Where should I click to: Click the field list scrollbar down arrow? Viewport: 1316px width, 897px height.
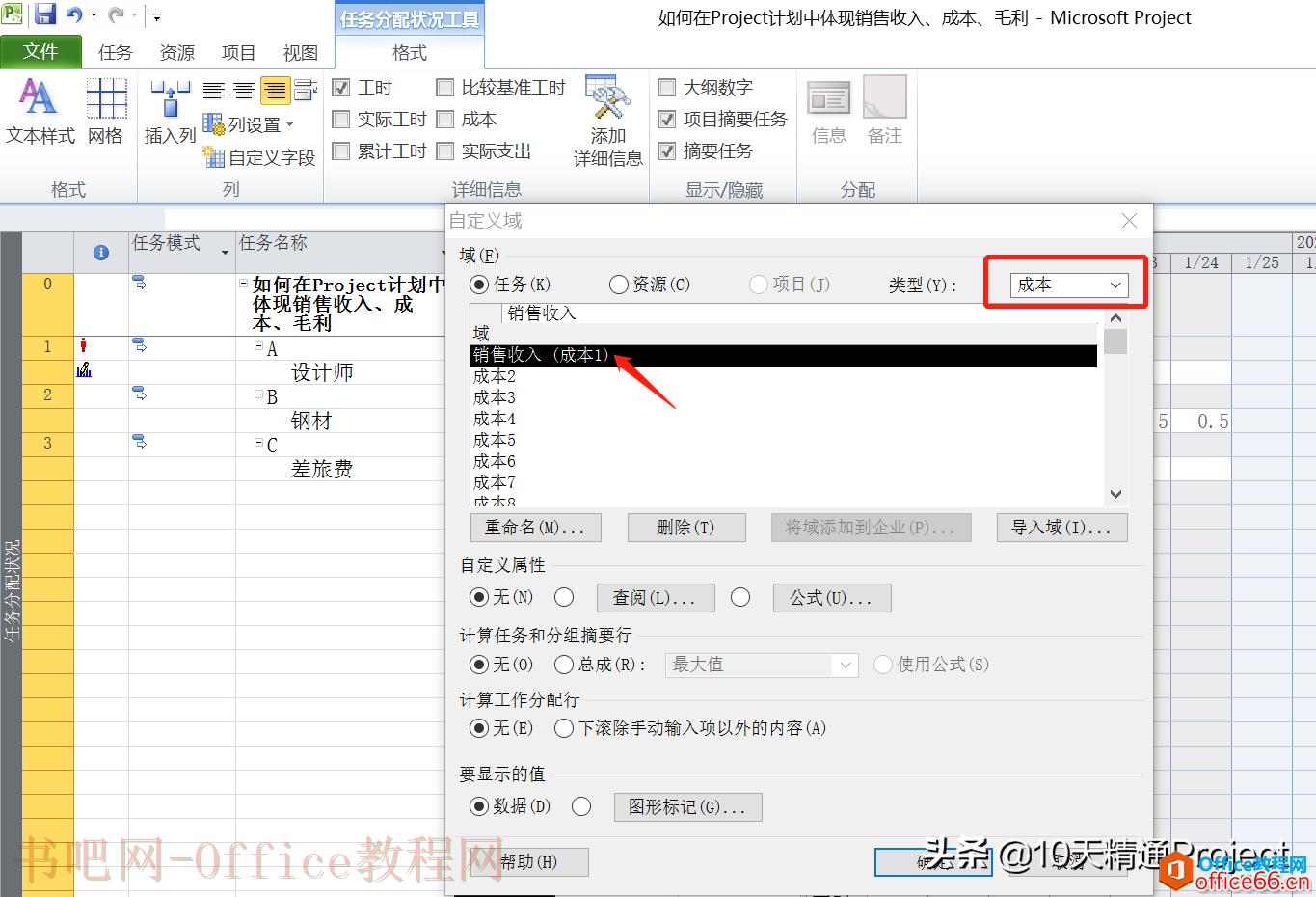pyautogui.click(x=1115, y=494)
